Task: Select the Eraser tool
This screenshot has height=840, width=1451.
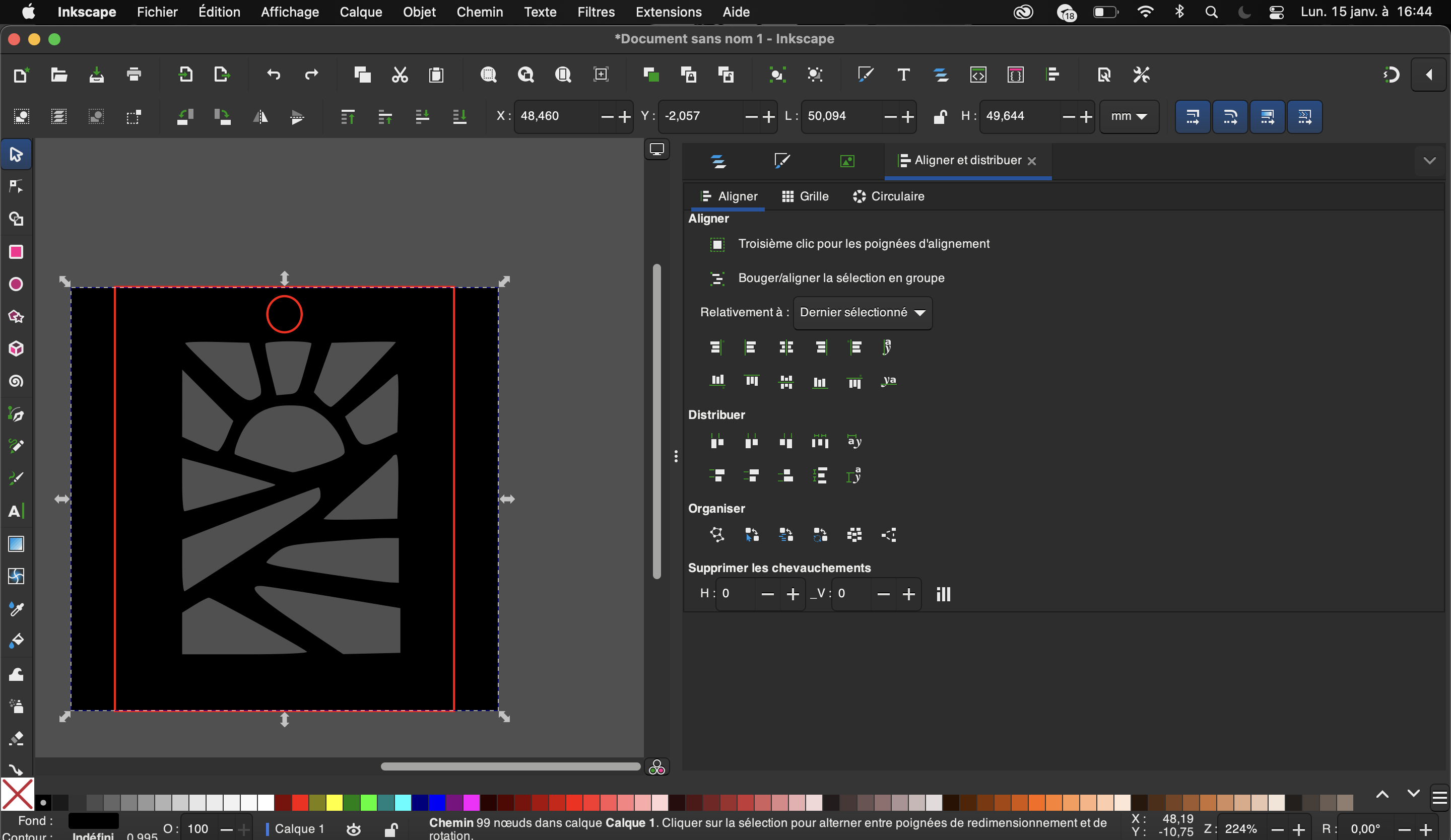Action: pyautogui.click(x=16, y=738)
